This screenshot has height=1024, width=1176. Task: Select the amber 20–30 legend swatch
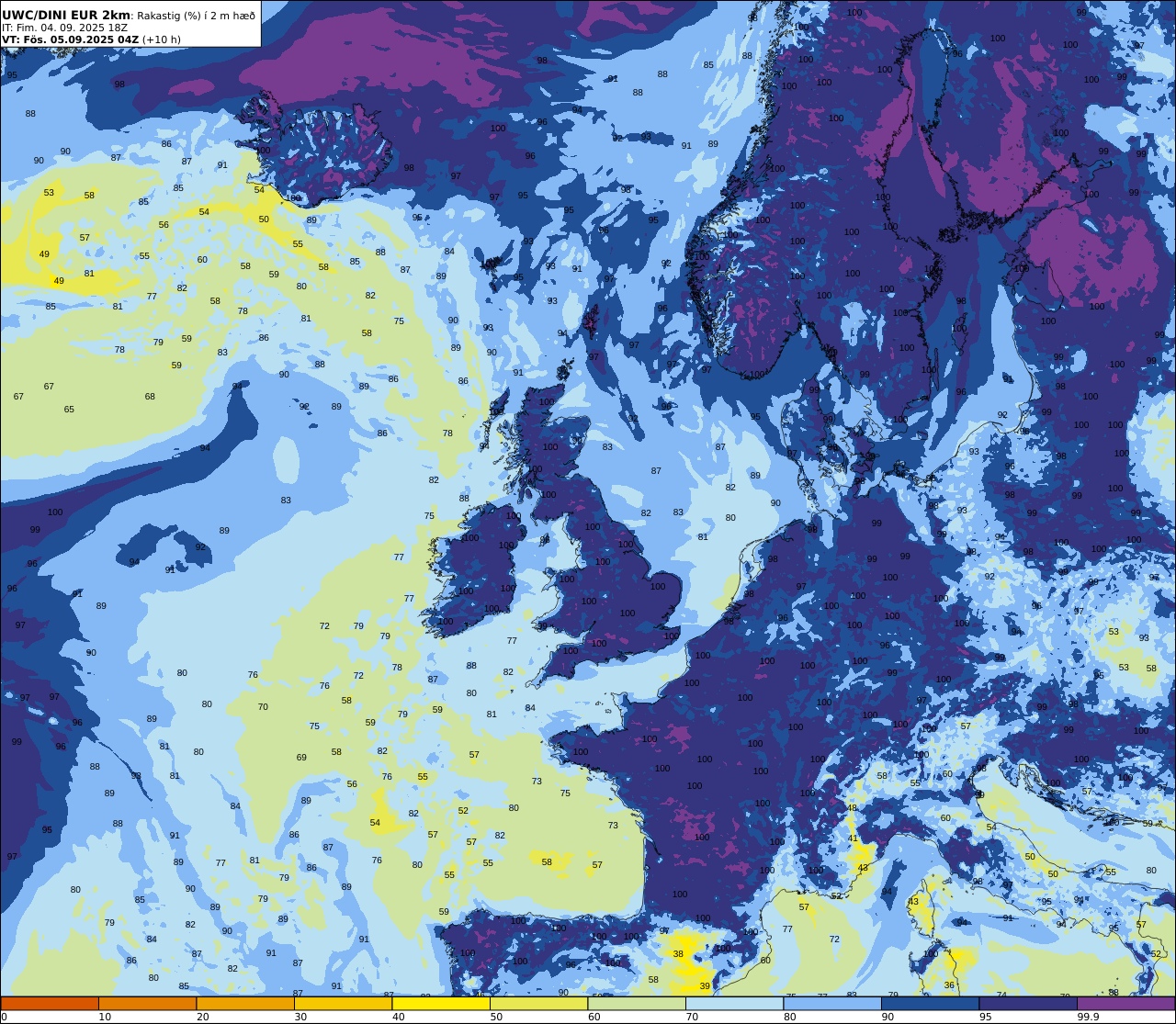click(245, 1003)
